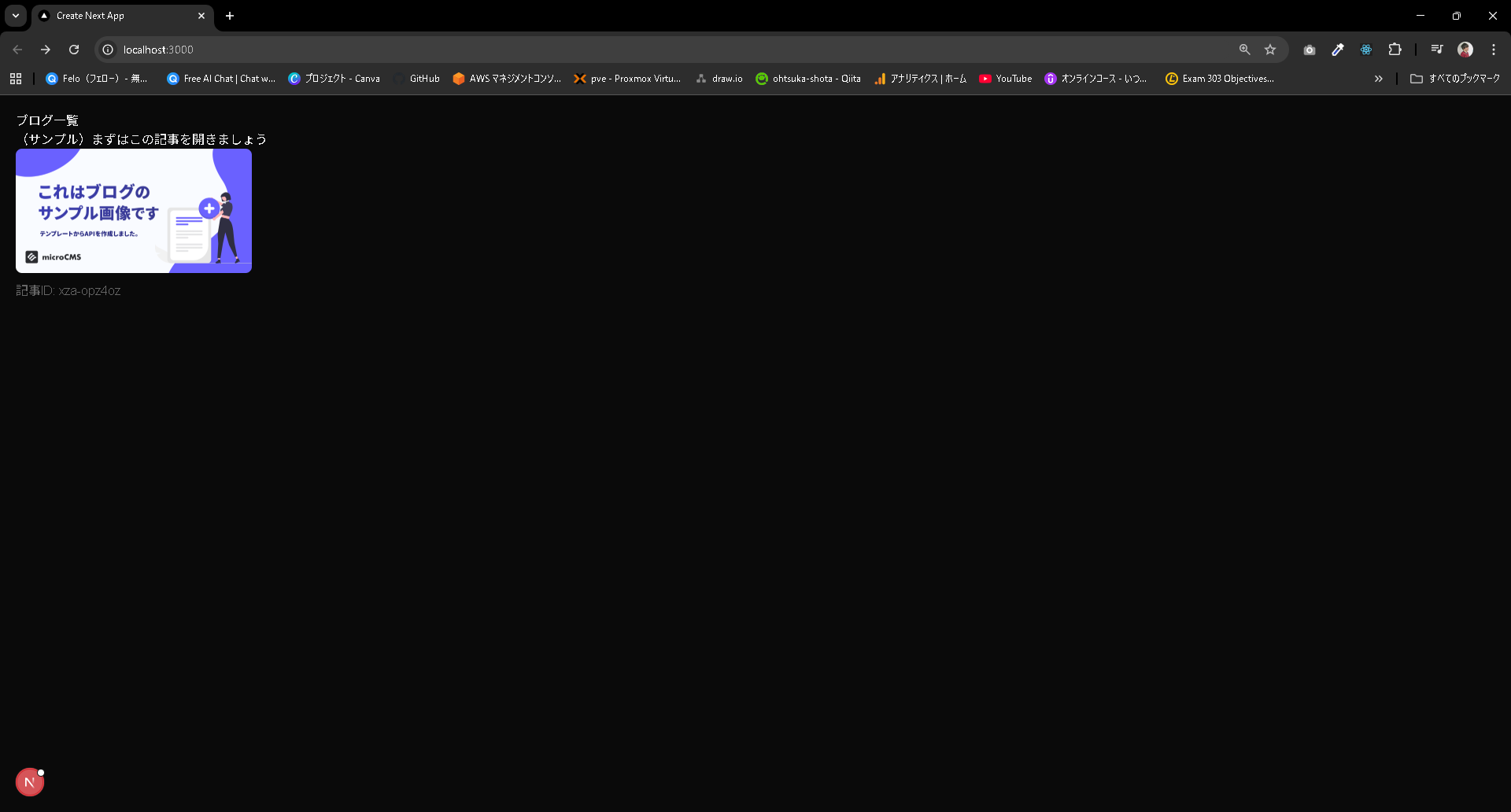Viewport: 1511px width, 812px height.
Task: Open the pve - Proxmox bookmark
Action: point(627,79)
